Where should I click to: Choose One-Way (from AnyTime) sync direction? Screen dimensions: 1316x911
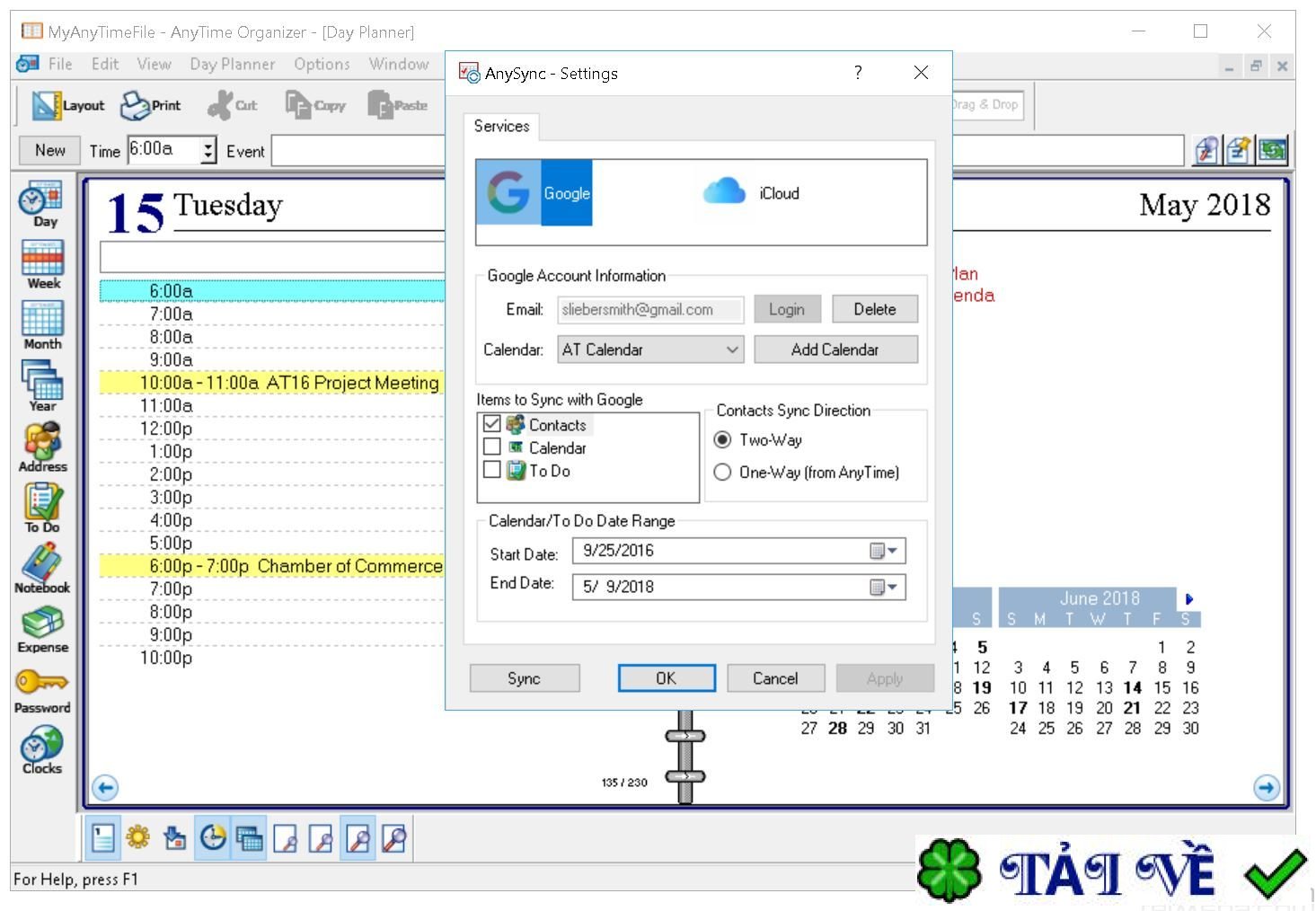[x=722, y=473]
